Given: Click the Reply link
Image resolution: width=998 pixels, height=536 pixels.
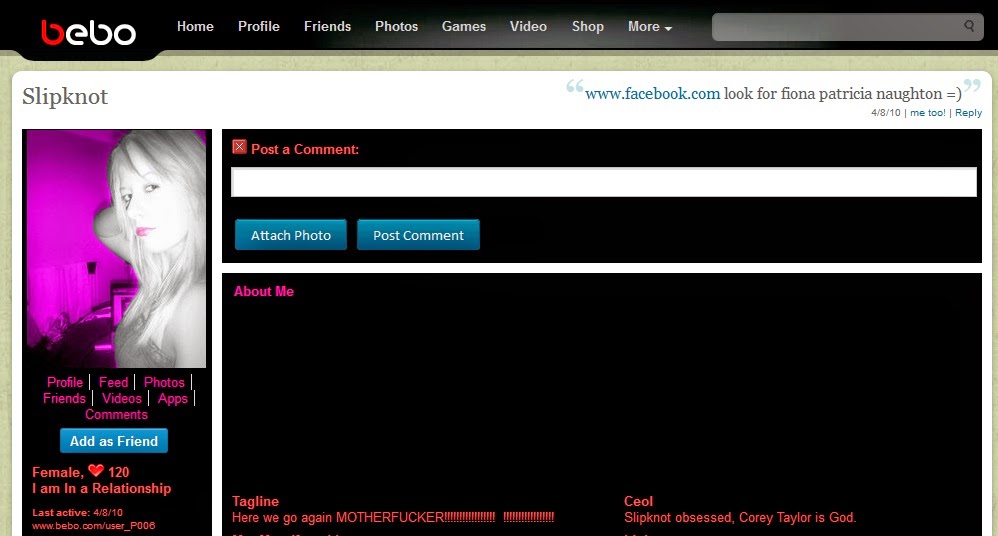Looking at the screenshot, I should tap(968, 113).
